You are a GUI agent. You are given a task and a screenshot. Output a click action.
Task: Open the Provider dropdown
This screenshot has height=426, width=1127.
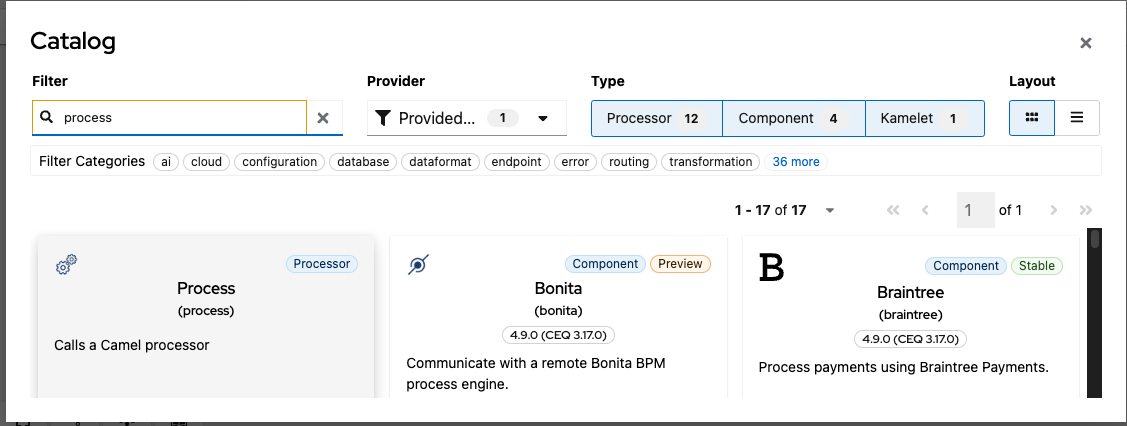(466, 118)
